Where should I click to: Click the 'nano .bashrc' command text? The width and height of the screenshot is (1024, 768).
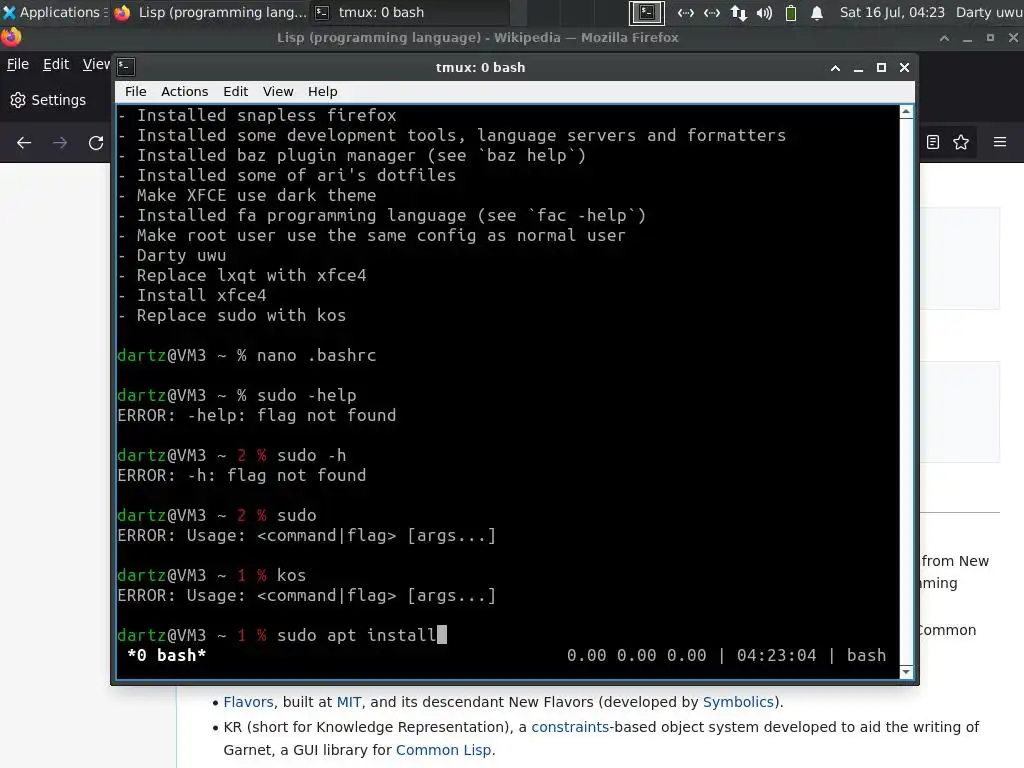click(x=317, y=355)
